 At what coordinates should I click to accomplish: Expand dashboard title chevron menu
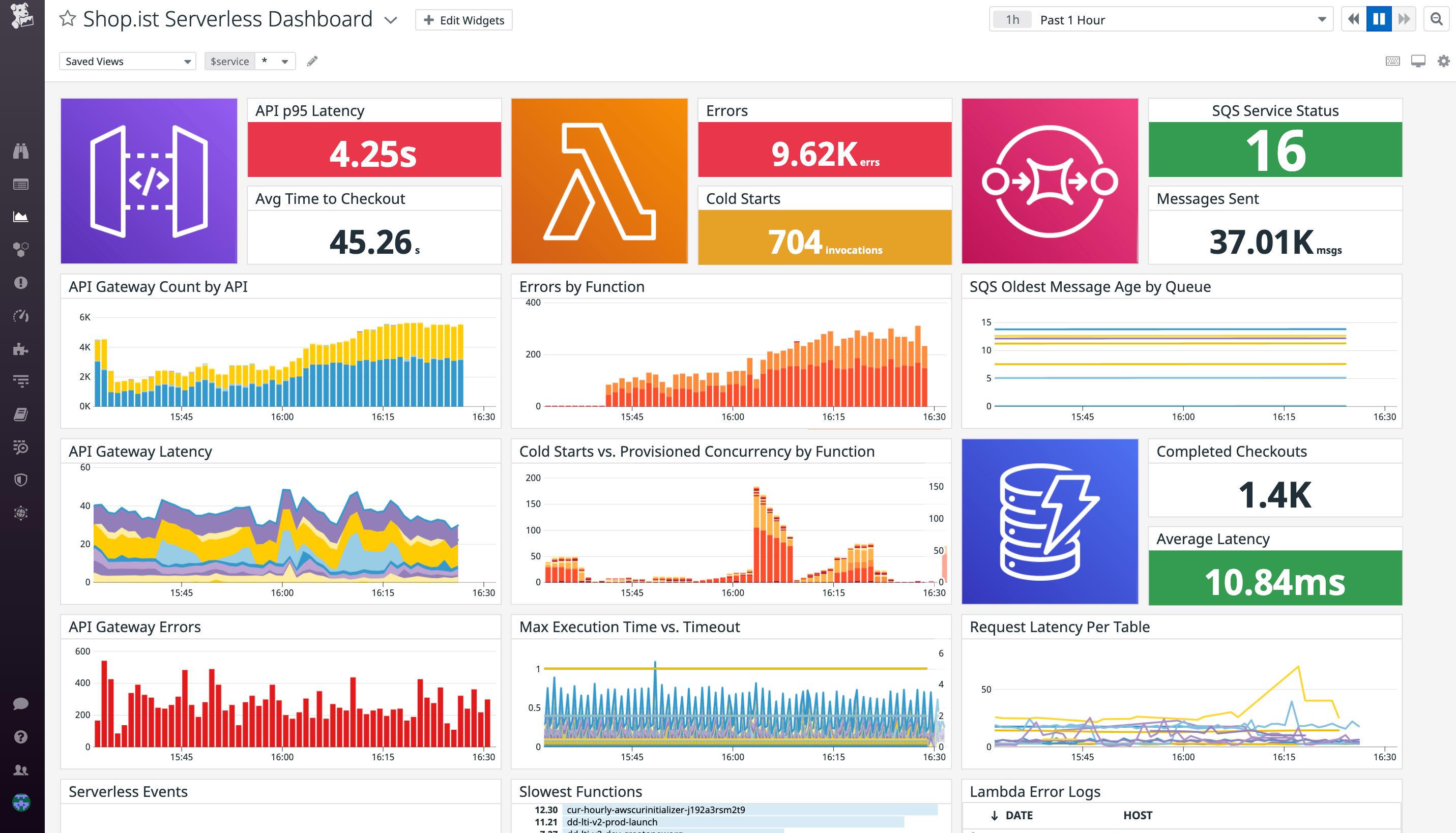391,20
